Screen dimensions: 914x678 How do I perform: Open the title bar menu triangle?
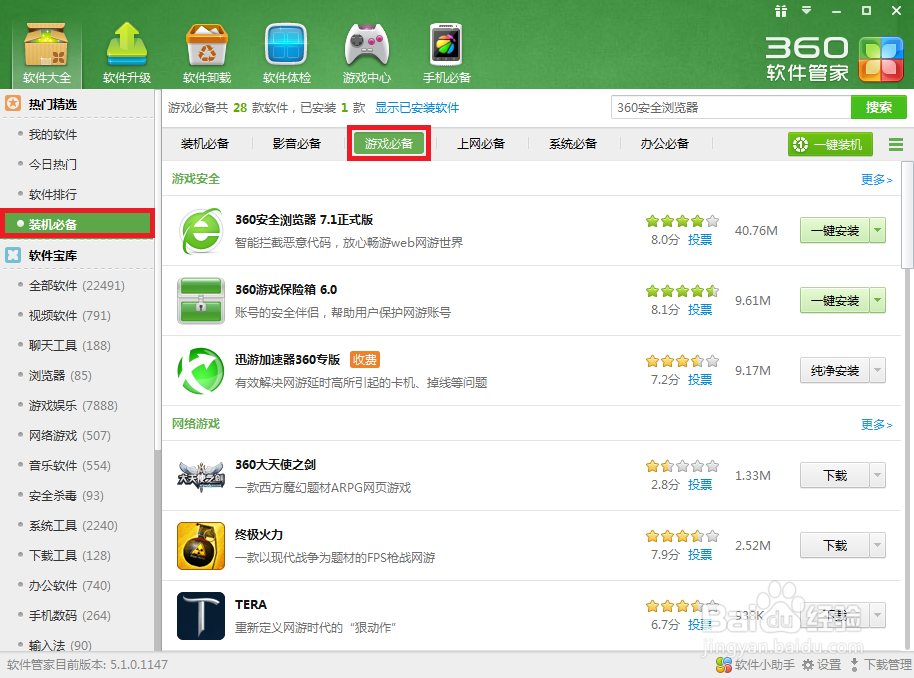pyautogui.click(x=807, y=10)
